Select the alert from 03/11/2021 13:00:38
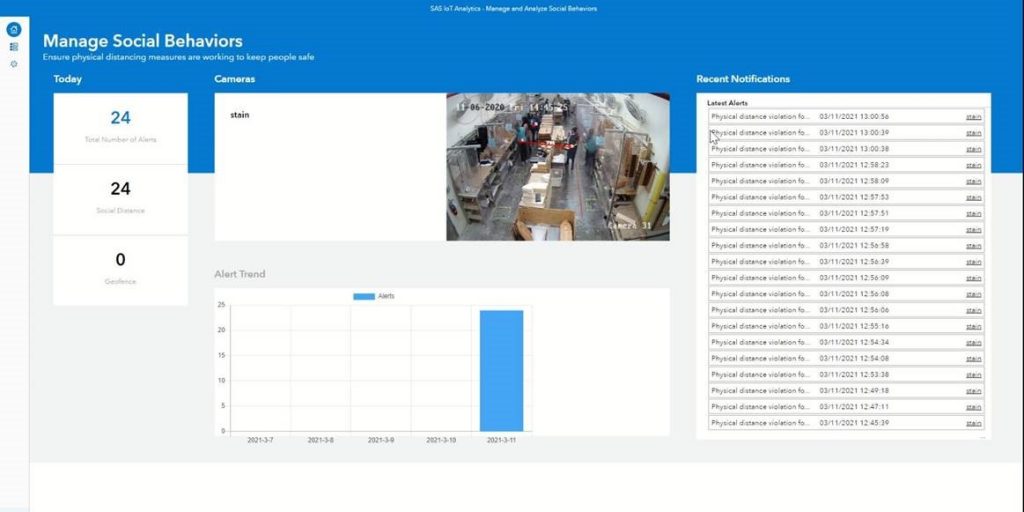 coord(845,149)
